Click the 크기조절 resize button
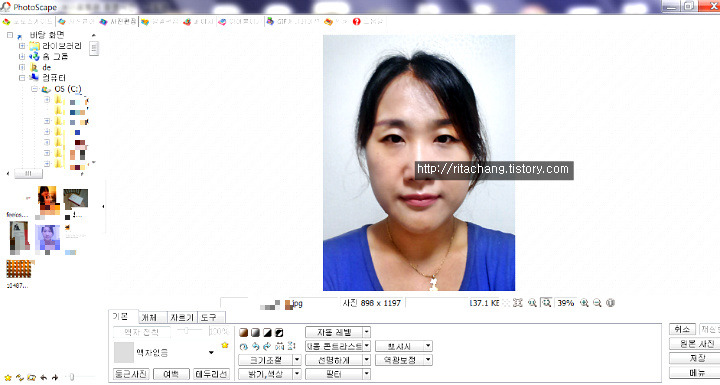This screenshot has height=385, width=720. pos(266,360)
